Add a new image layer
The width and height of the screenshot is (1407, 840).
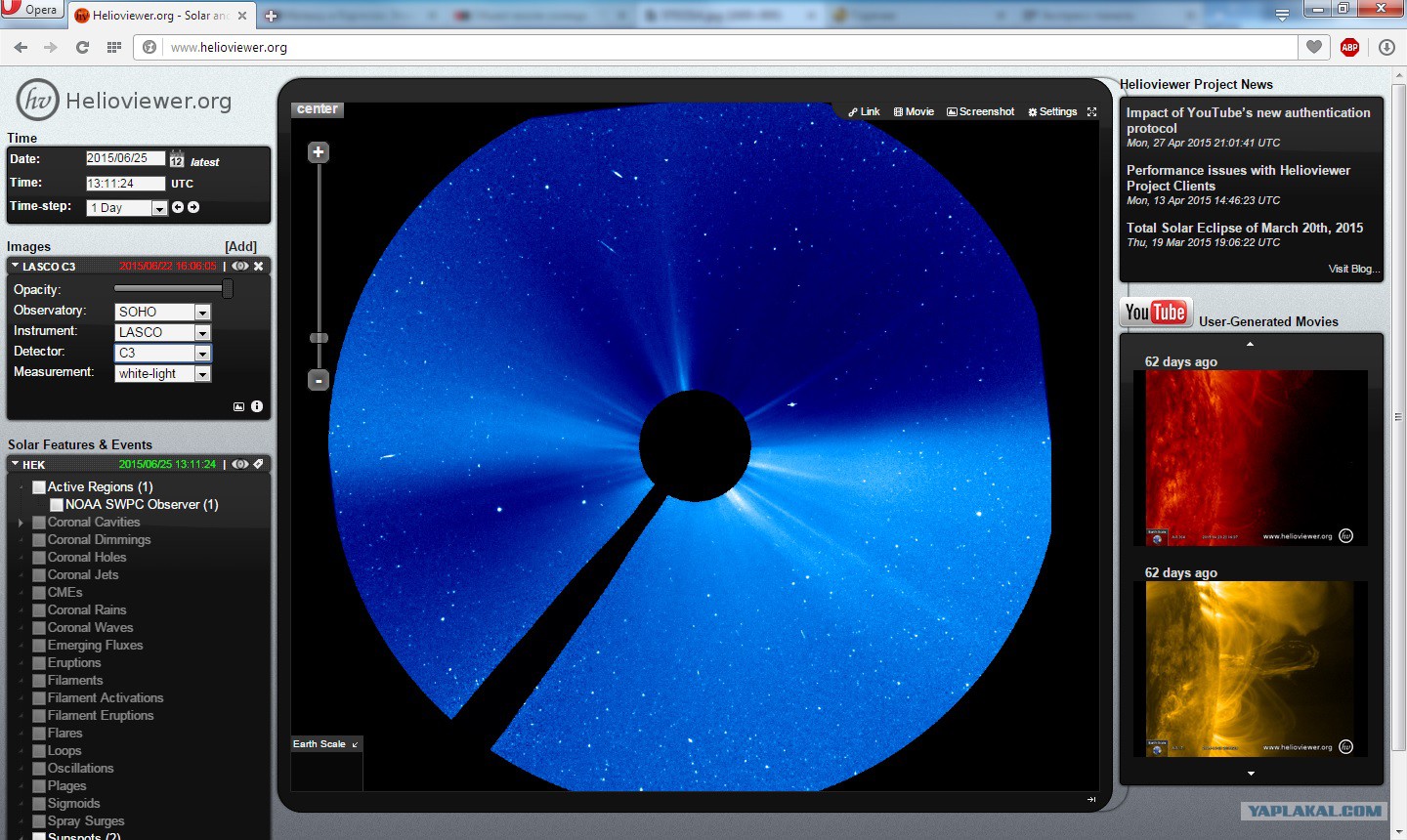(x=241, y=246)
